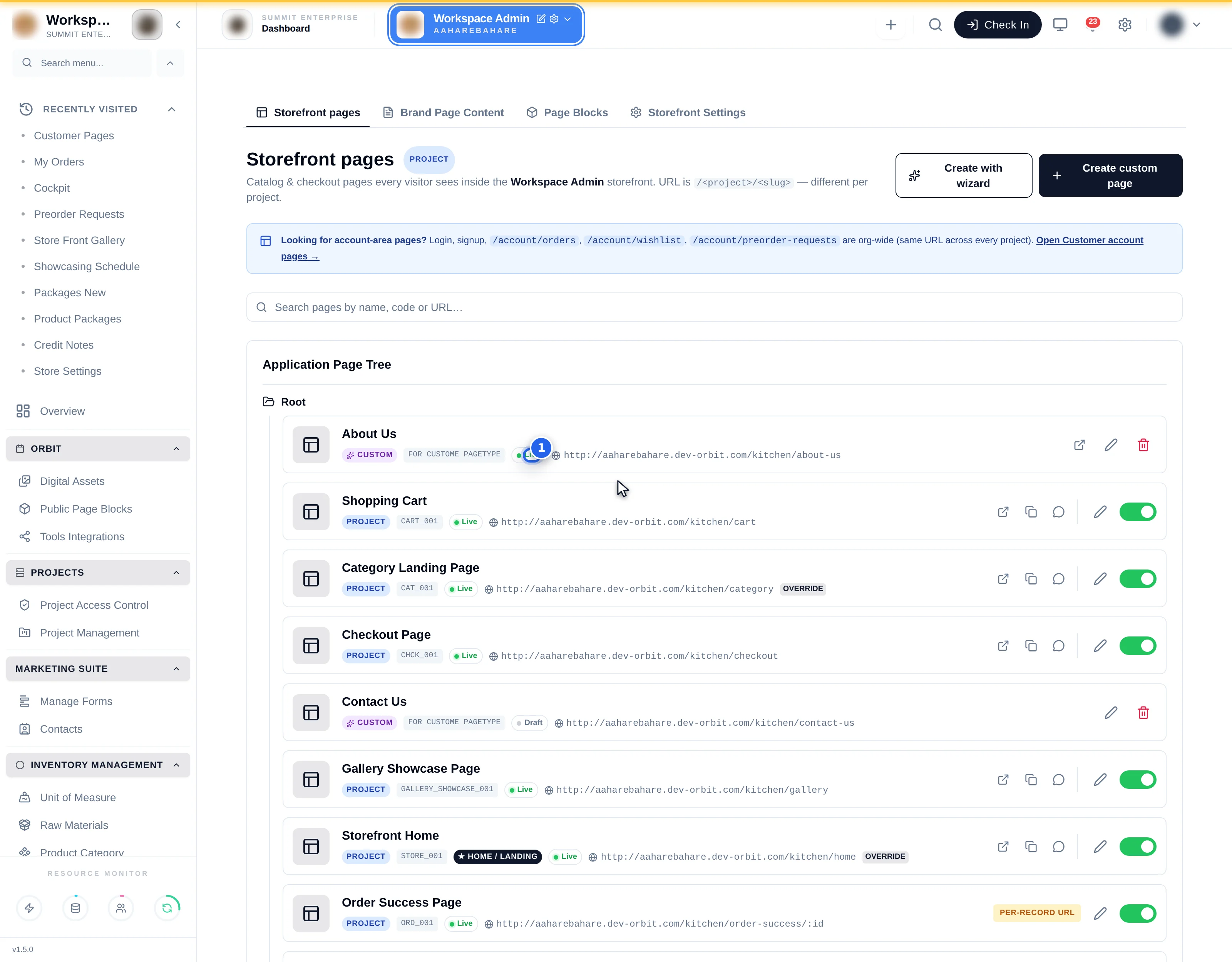Open About Us page in new tab
The width and height of the screenshot is (1232, 962).
tap(1079, 445)
